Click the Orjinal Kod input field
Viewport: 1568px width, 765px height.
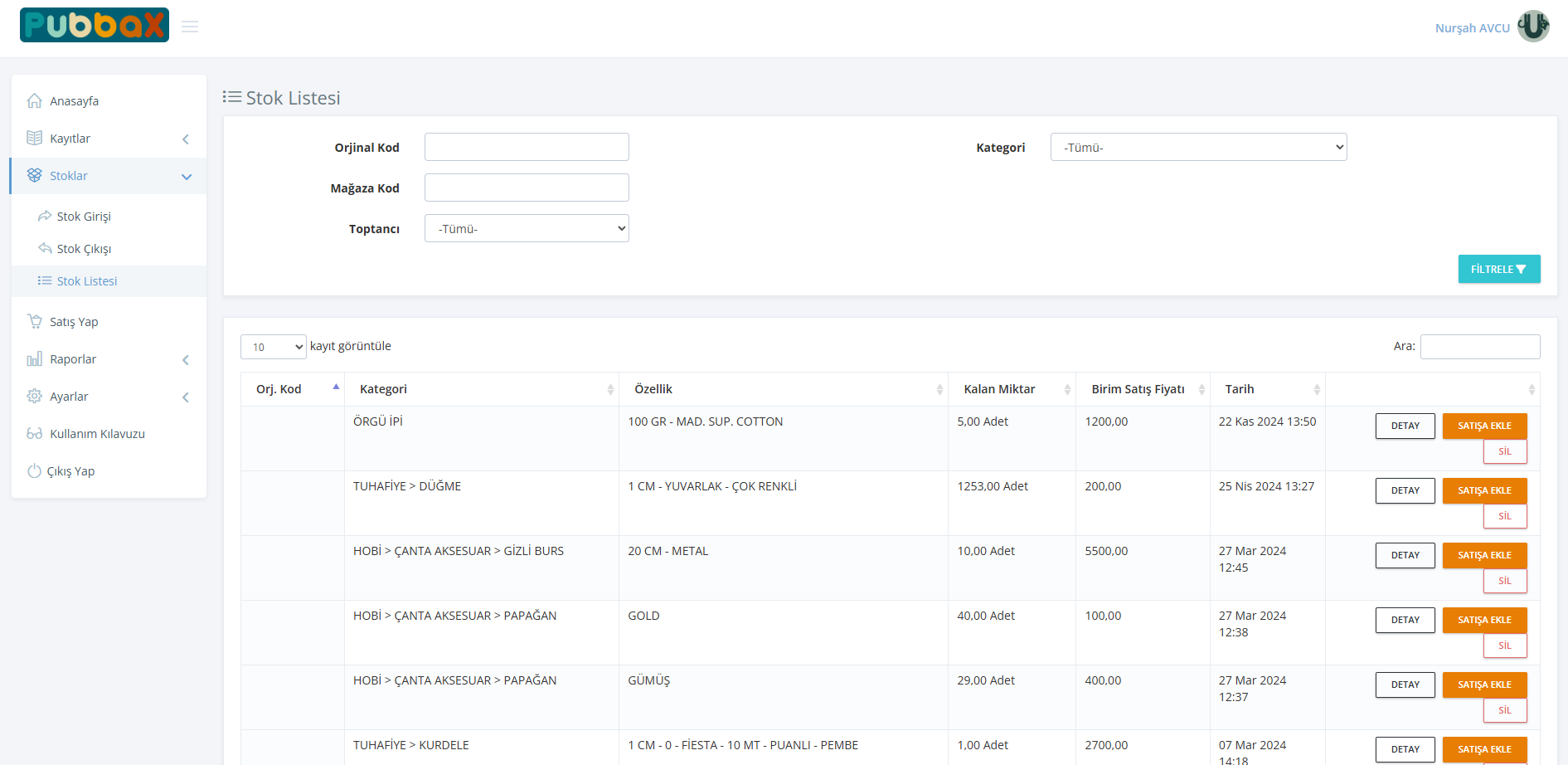[527, 148]
